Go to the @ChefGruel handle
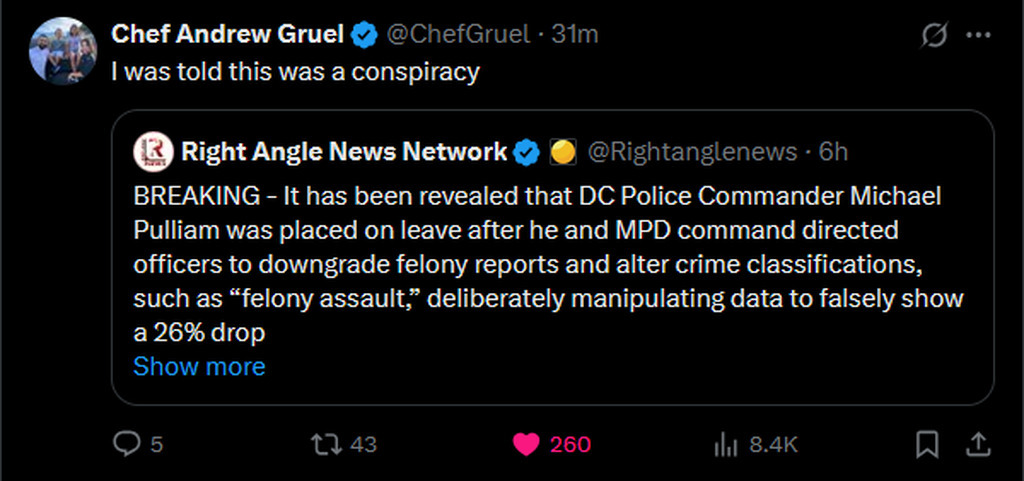 pyautogui.click(x=457, y=34)
